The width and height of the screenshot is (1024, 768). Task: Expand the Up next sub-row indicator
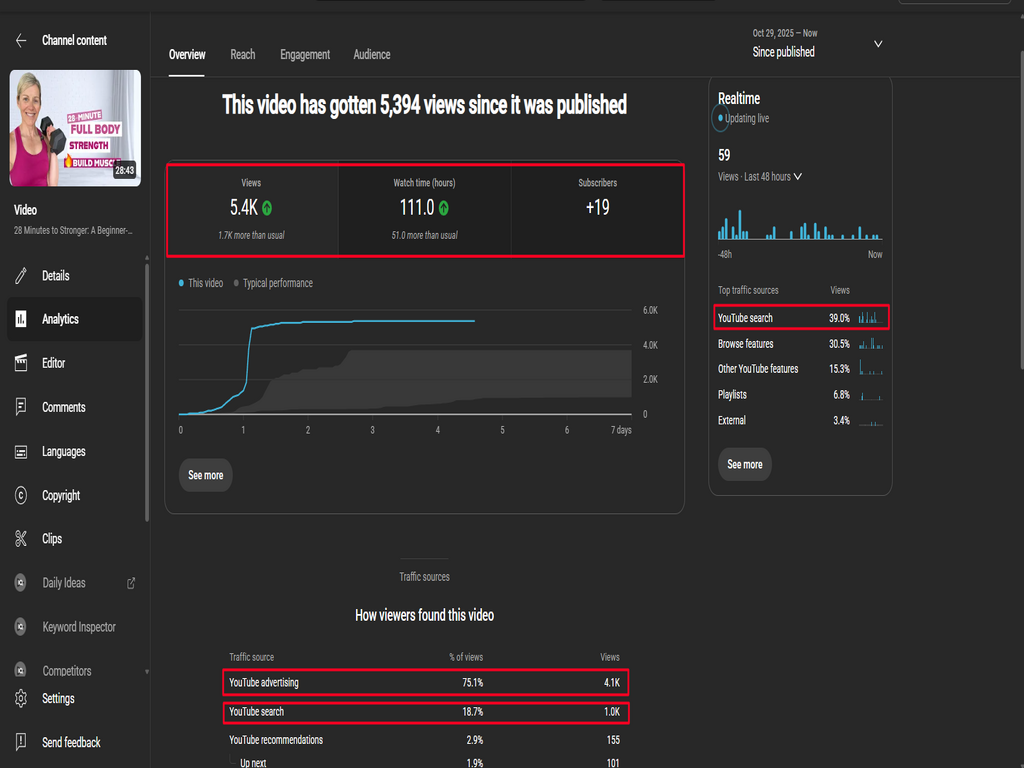pyautogui.click(x=232, y=761)
